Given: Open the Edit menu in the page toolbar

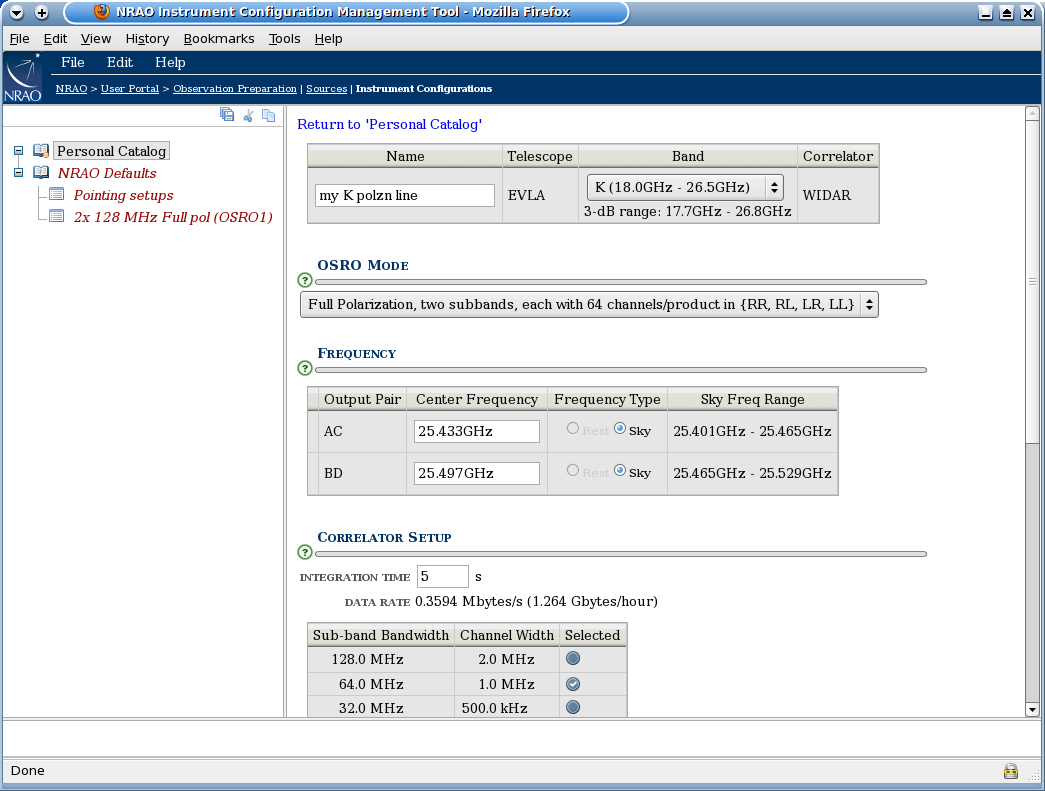Looking at the screenshot, I should [119, 62].
